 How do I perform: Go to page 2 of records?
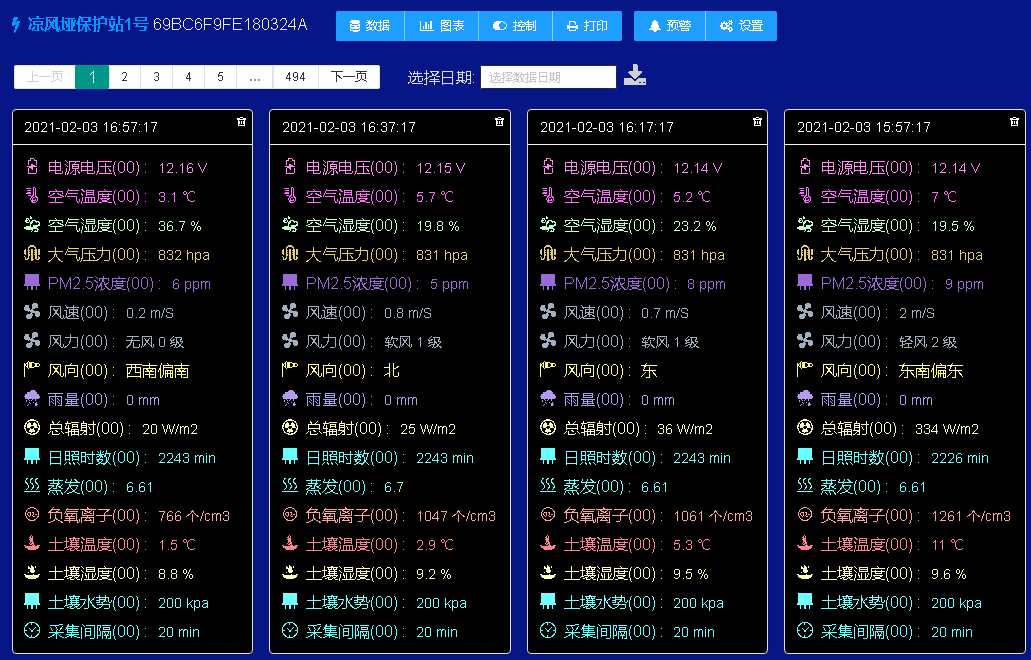124,77
